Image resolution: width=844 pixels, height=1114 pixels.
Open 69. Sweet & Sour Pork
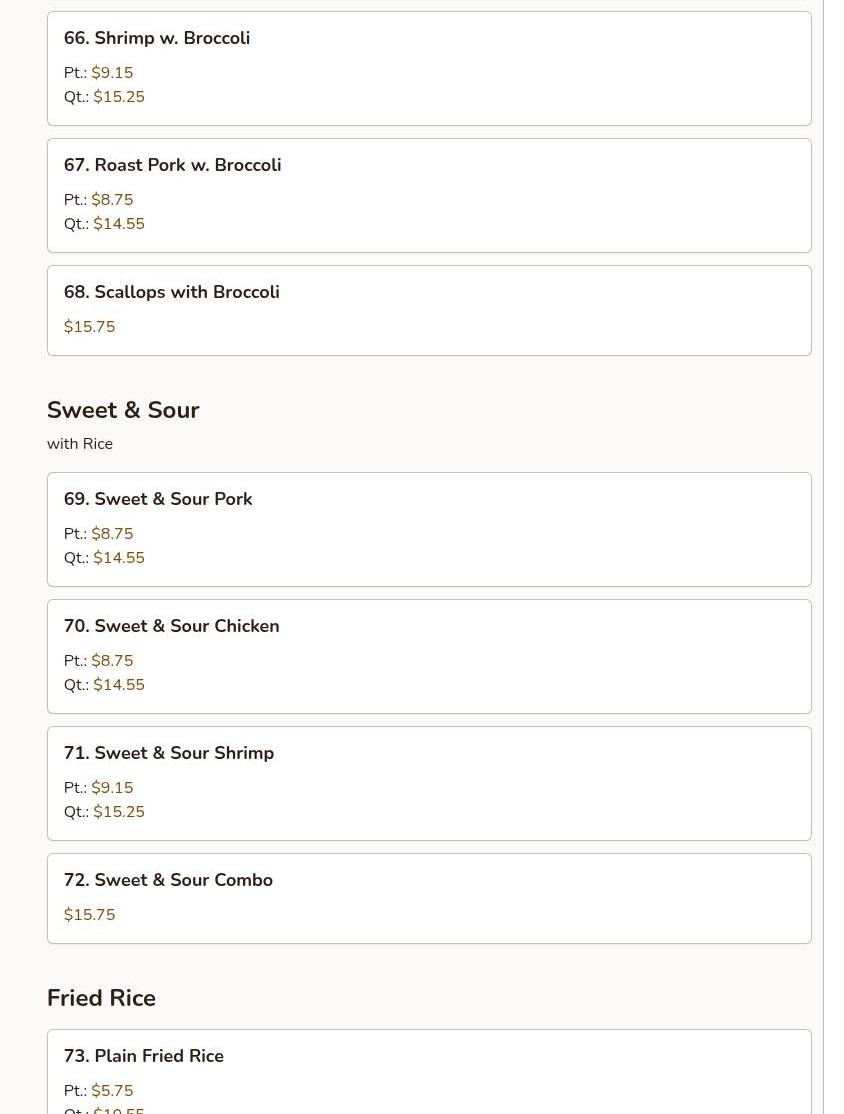pos(158,499)
